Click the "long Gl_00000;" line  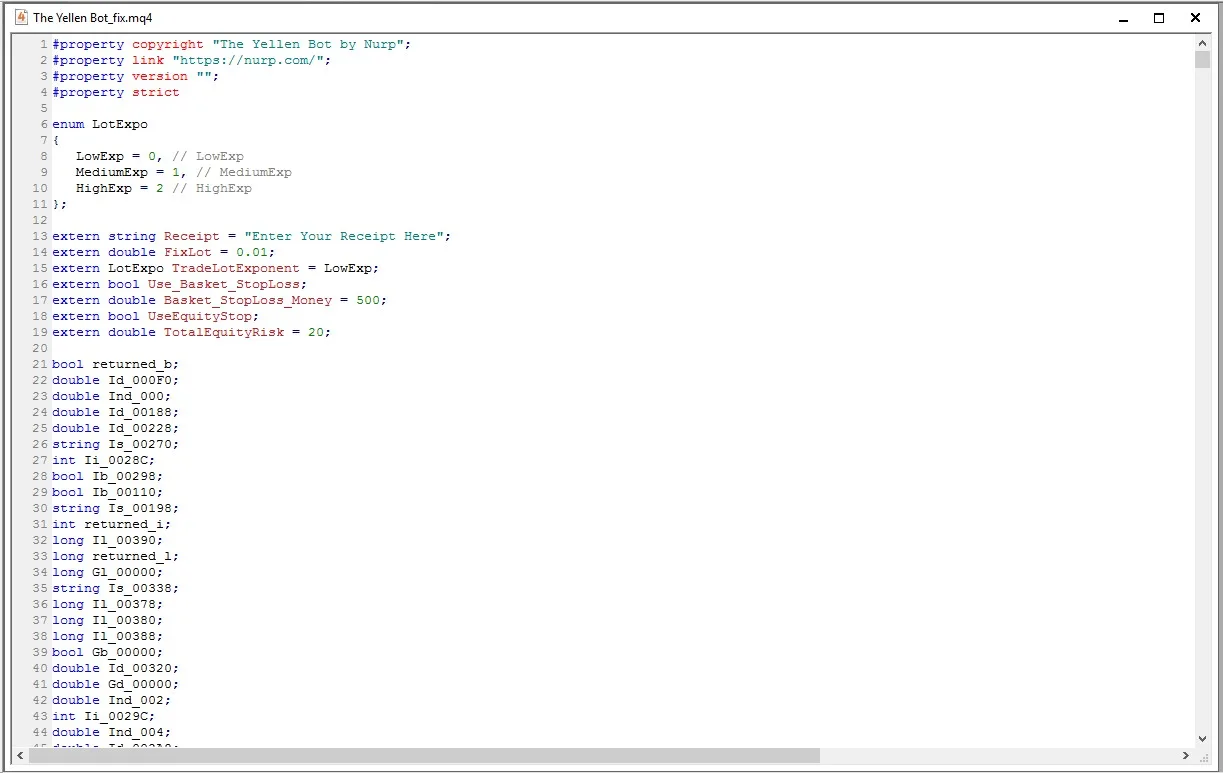click(x=108, y=572)
